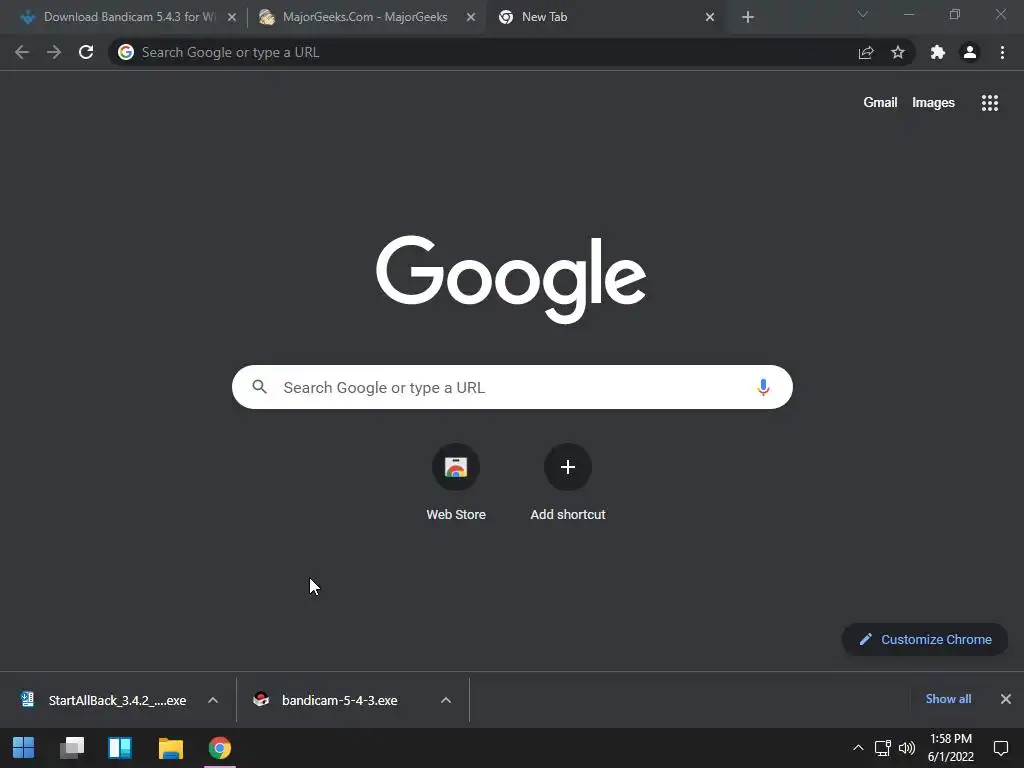Click the Chrome taskbar icon
1024x768 pixels.
click(x=220, y=748)
